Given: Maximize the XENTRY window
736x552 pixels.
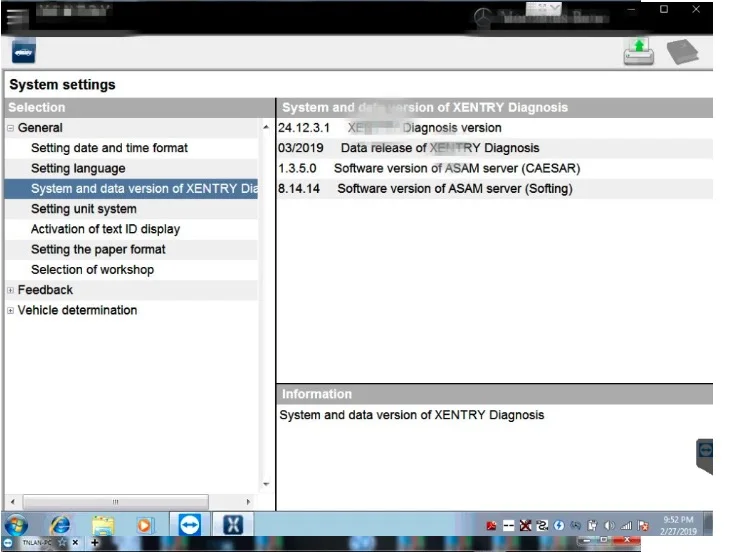Looking at the screenshot, I should pyautogui.click(x=664, y=9).
